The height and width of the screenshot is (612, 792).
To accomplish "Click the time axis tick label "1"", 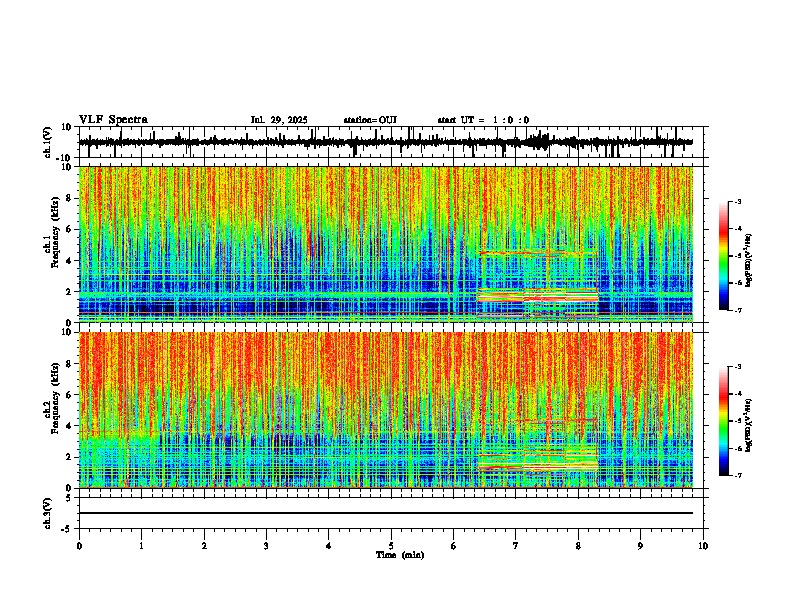I will pos(141,545).
